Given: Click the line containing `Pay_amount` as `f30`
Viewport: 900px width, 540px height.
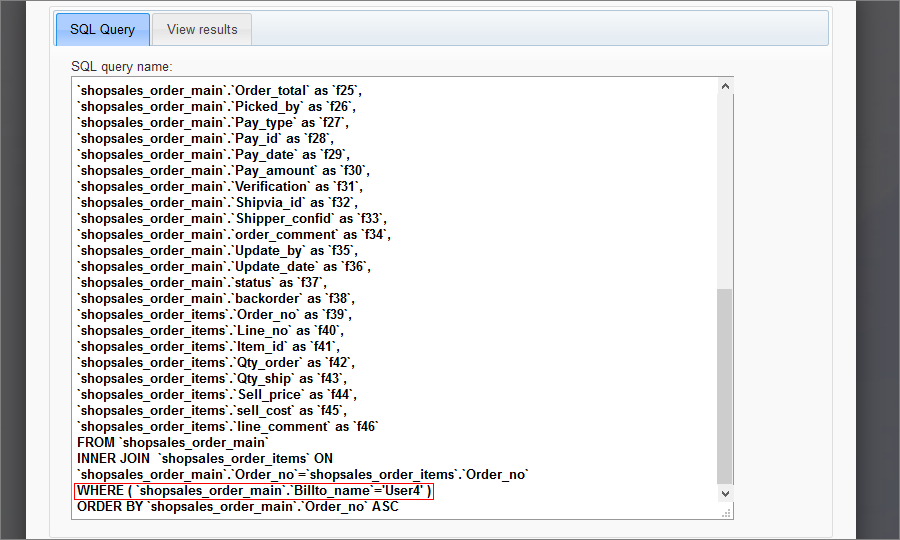Looking at the screenshot, I should pos(224,171).
